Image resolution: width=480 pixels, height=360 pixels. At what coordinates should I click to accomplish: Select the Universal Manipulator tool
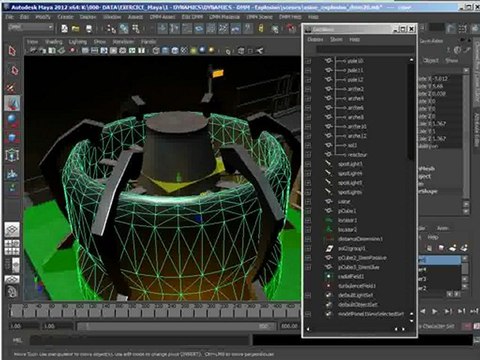click(x=12, y=155)
